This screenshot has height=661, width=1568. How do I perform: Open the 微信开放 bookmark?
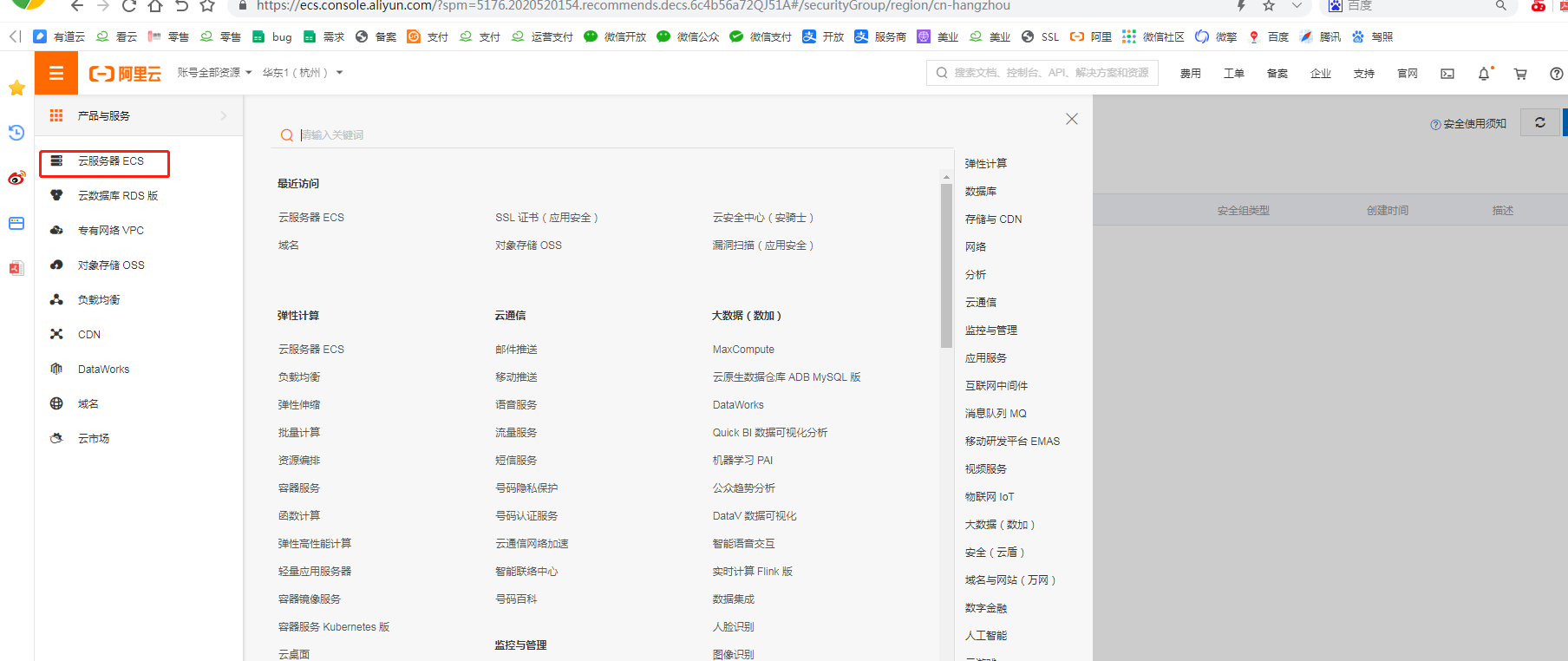[615, 36]
